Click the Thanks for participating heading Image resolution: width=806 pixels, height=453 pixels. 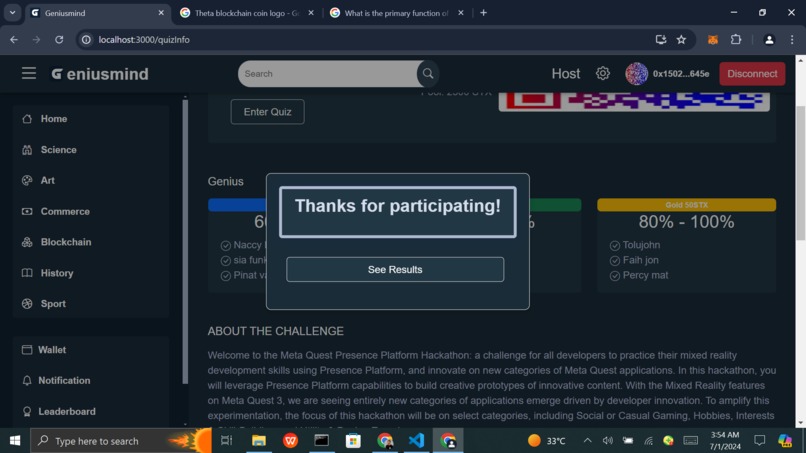(x=397, y=206)
